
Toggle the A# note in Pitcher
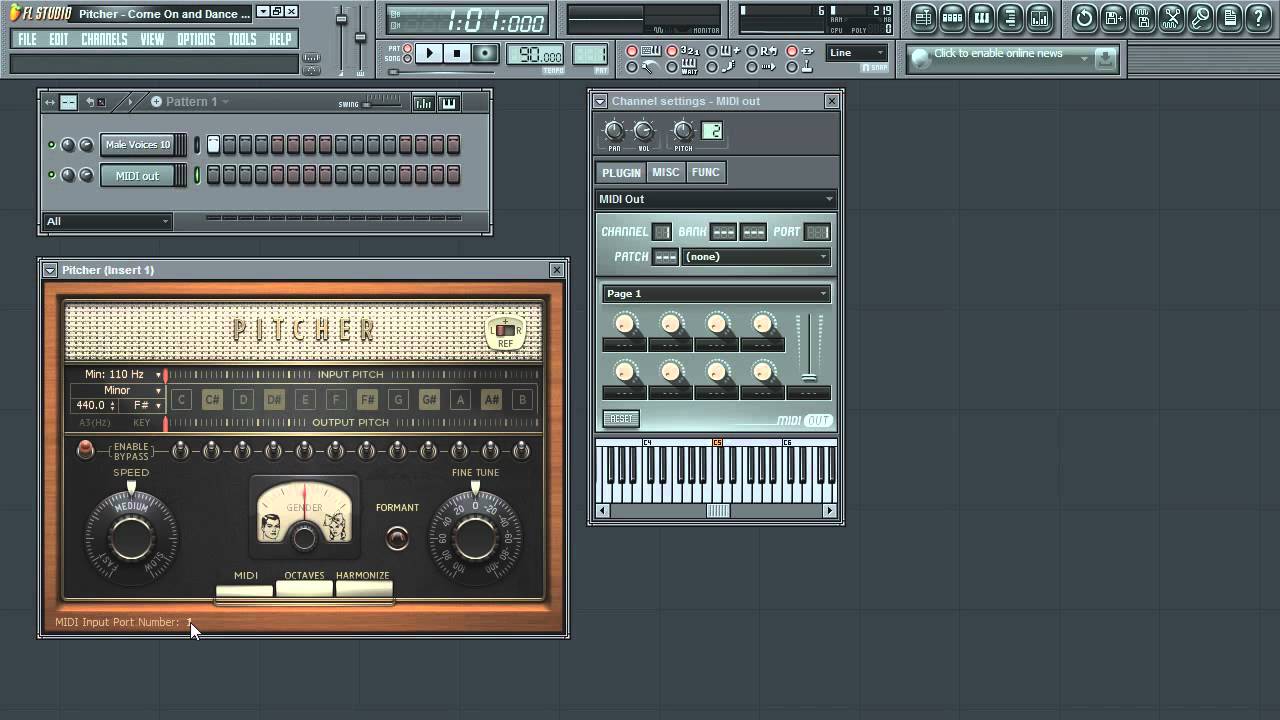(491, 400)
